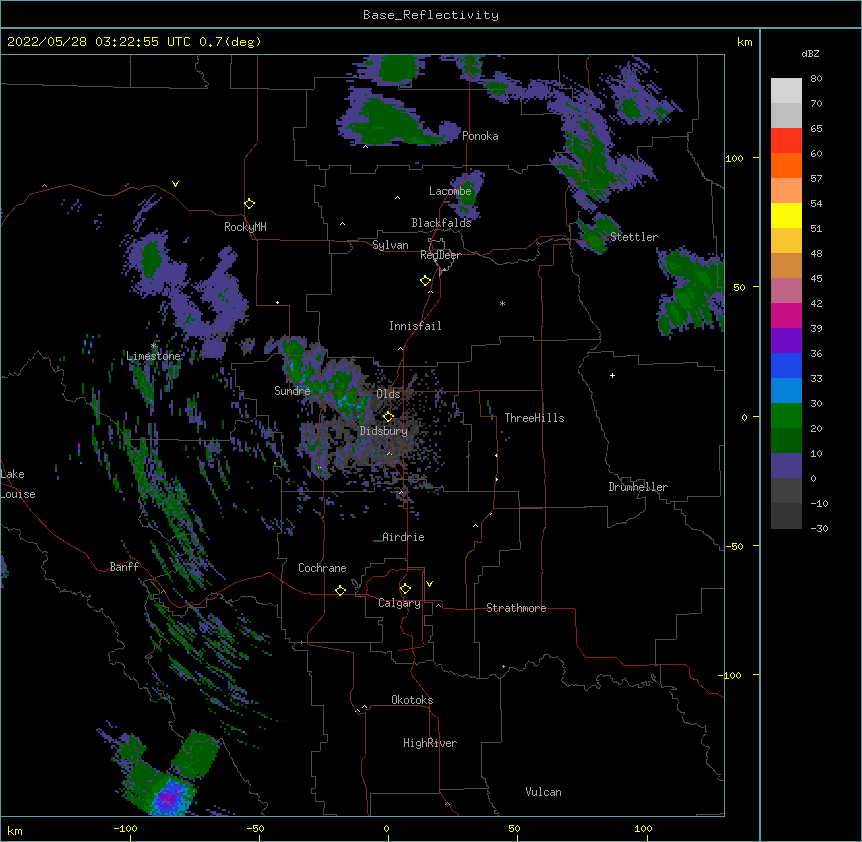Viewport: 862px width, 842px height.
Task: Select the Sundre label
Action: [x=292, y=391]
